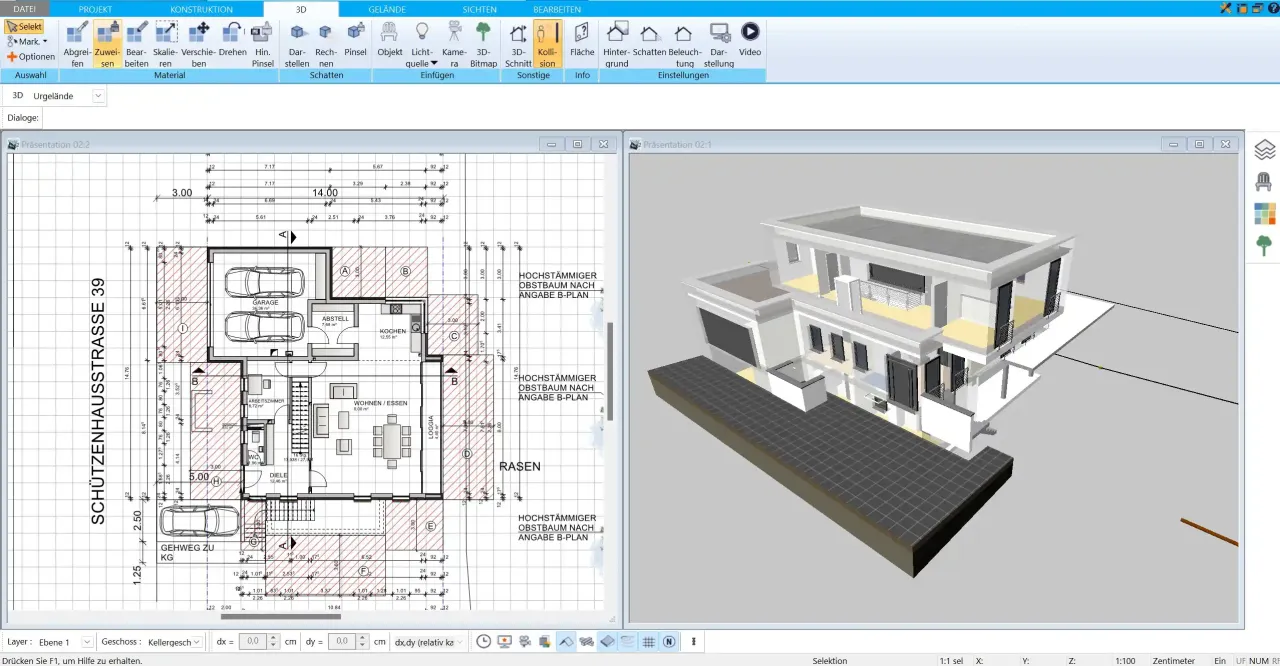Switch to the BEARBEITEN tab
1280x666 pixels.
click(557, 8)
